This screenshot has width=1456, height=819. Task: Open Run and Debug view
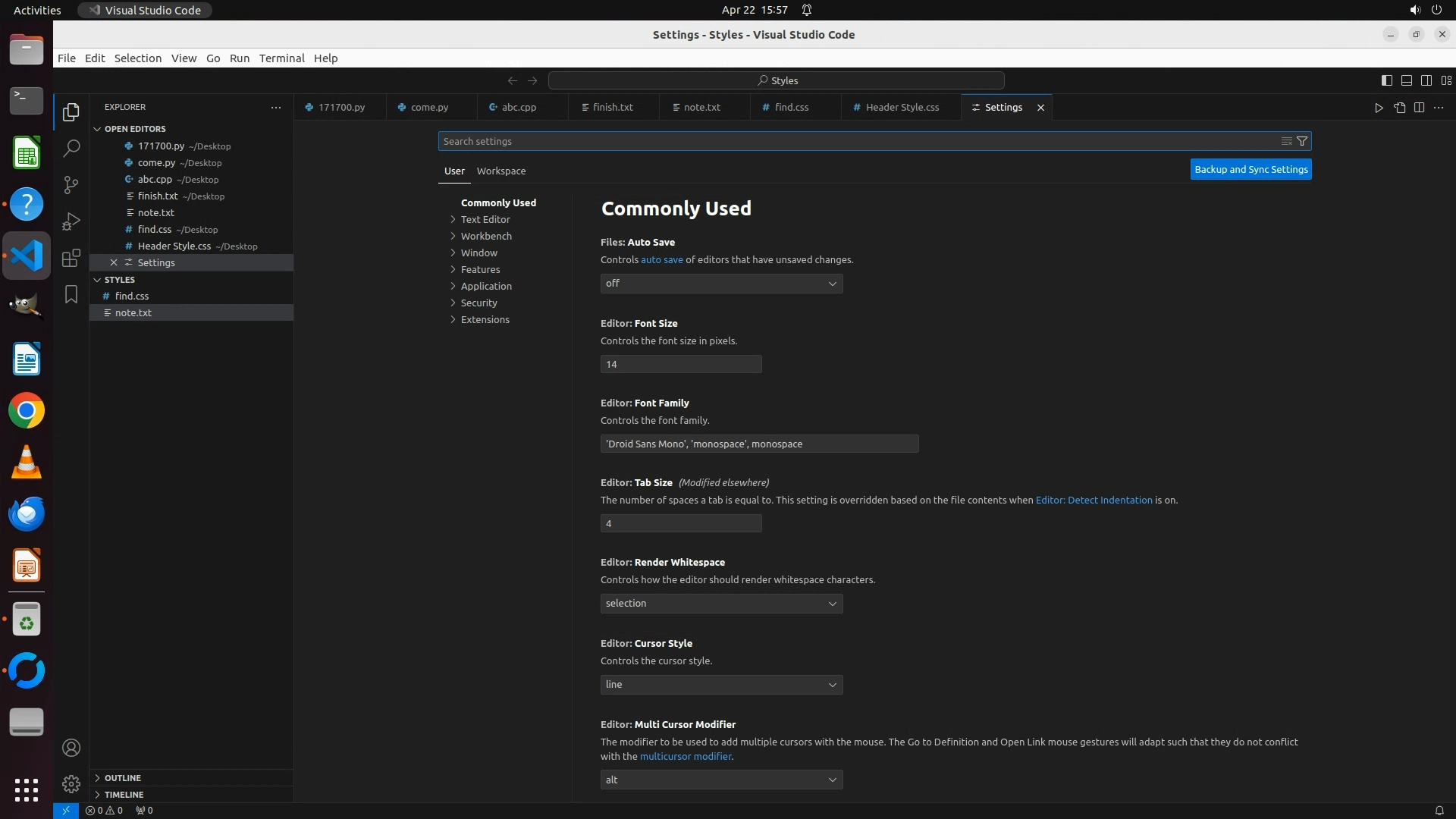pos(71,221)
